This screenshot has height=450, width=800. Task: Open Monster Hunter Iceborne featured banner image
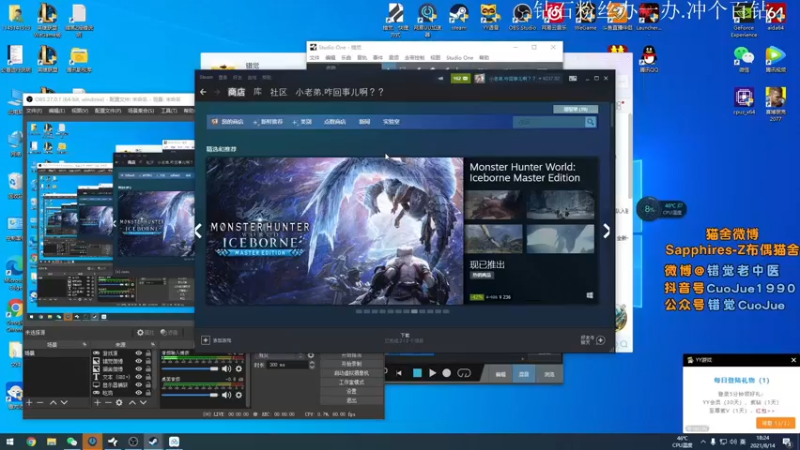click(x=335, y=231)
